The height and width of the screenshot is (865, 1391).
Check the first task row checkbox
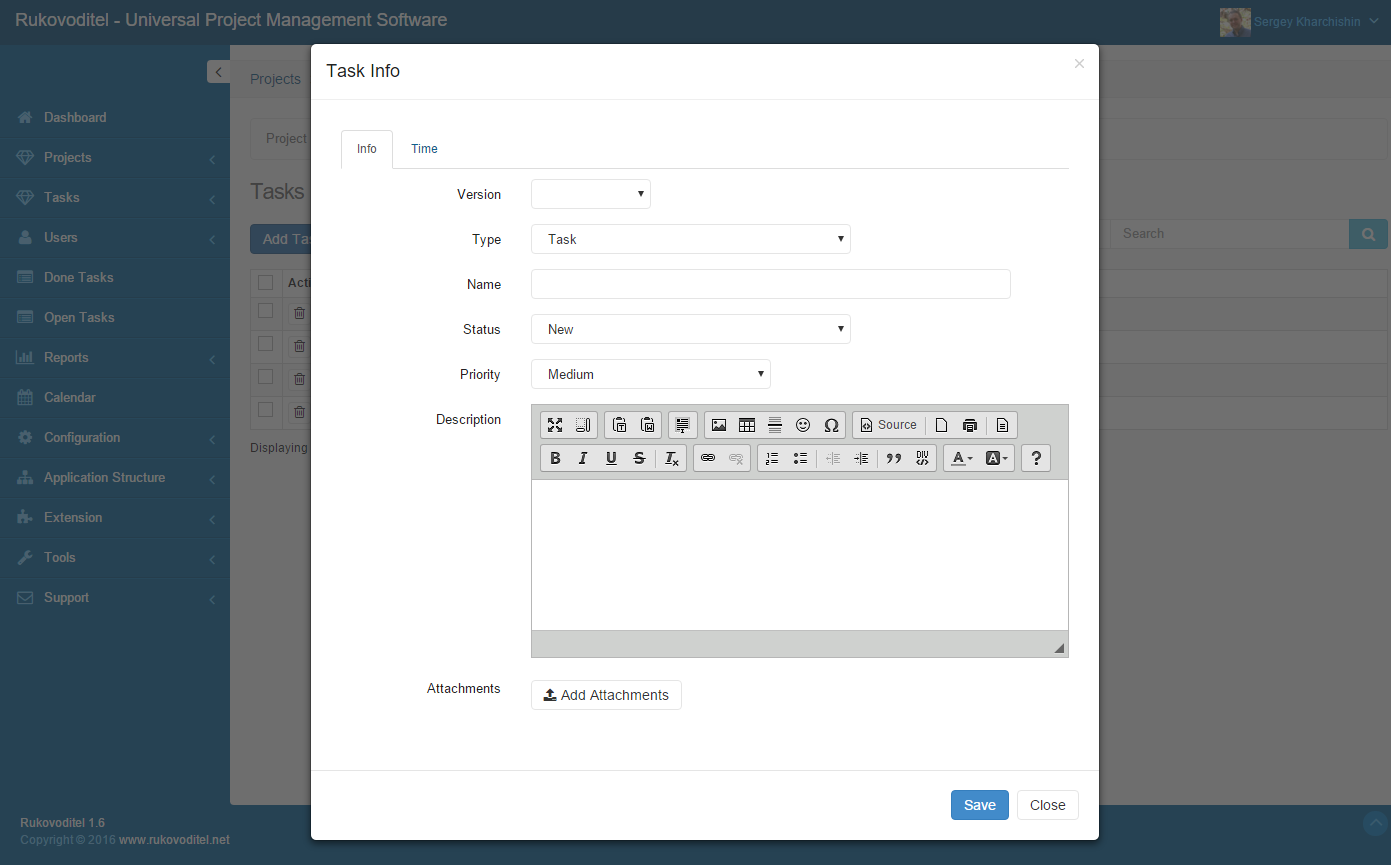265,313
